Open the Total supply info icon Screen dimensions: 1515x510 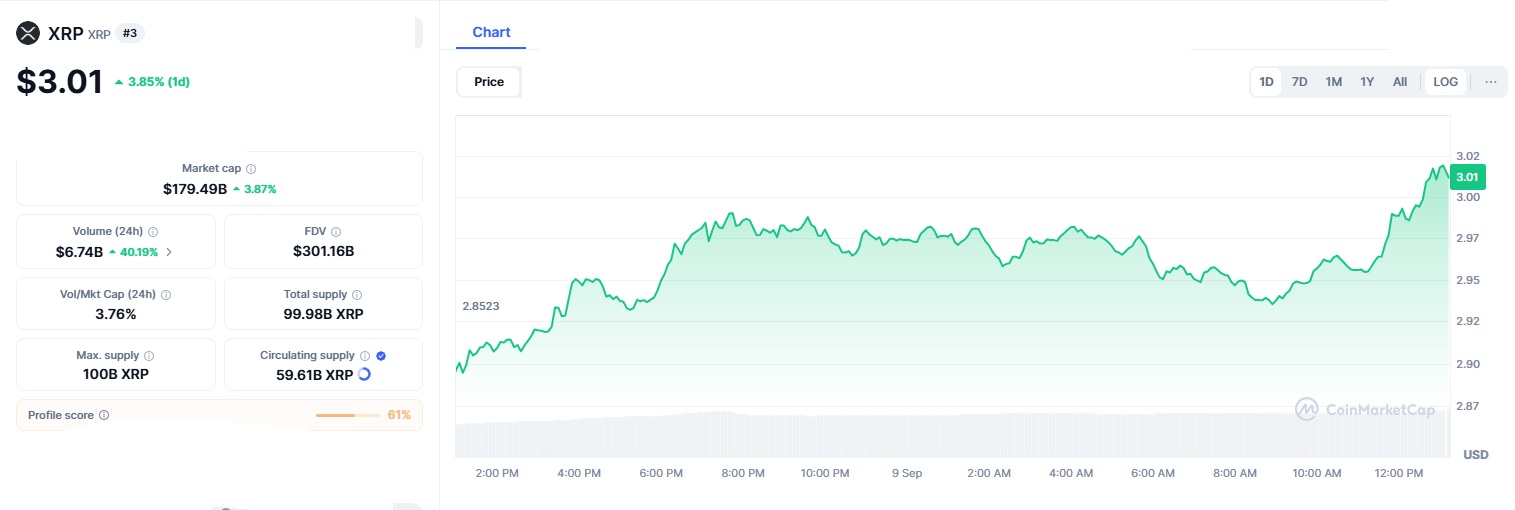[357, 295]
